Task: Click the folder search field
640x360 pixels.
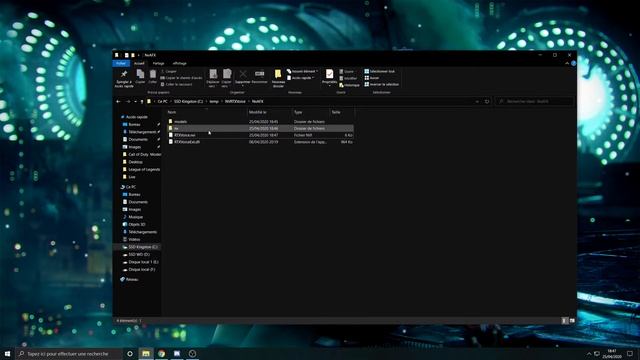Action: pyautogui.click(x=534, y=101)
